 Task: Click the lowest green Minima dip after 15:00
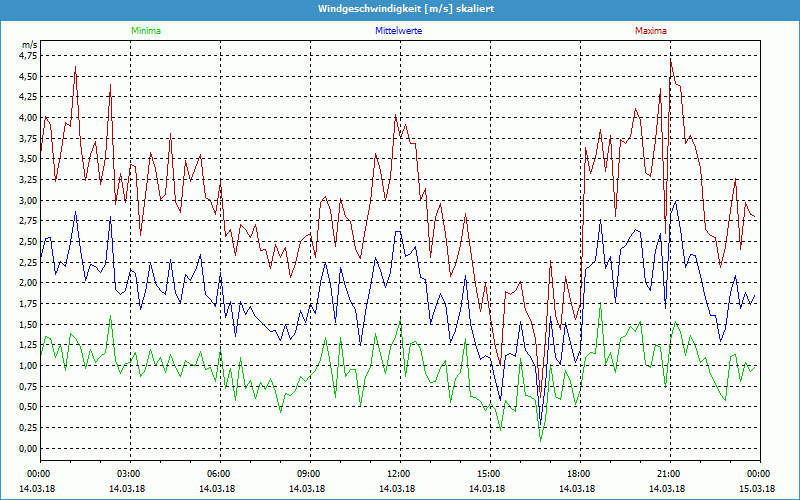tap(541, 440)
